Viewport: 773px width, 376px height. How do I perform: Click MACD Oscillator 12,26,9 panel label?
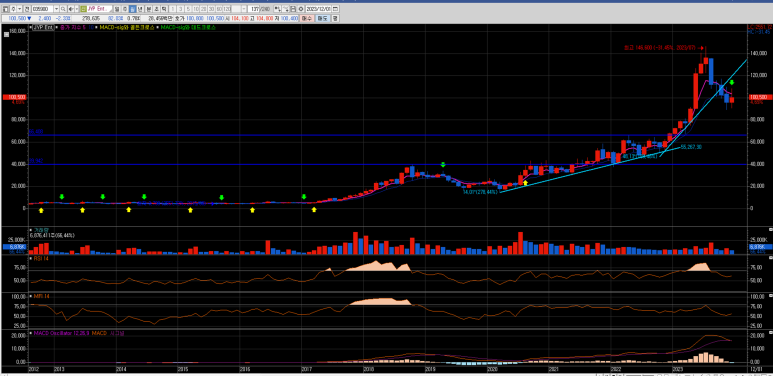point(63,334)
